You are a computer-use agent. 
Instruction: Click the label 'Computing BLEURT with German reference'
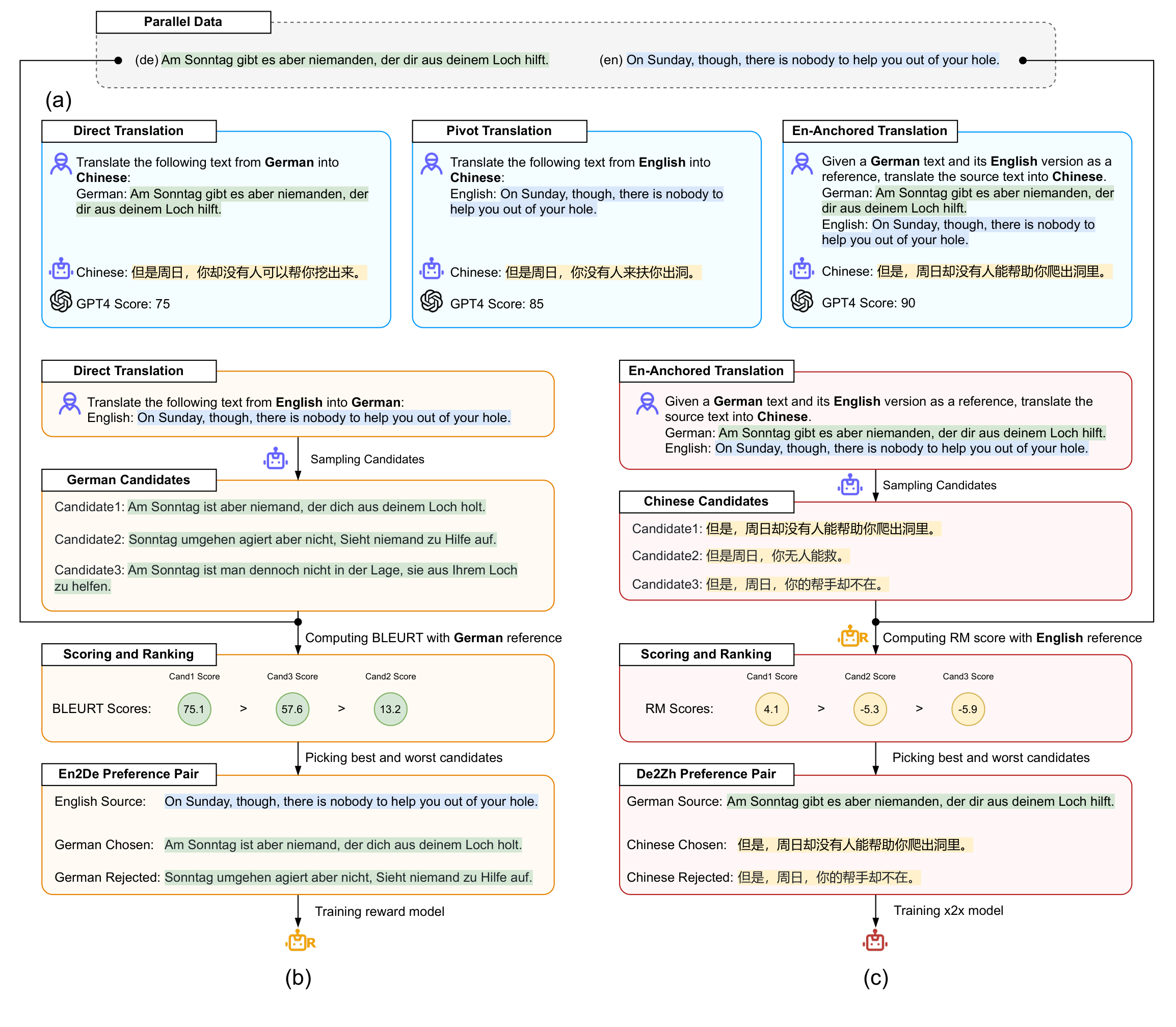point(434,638)
